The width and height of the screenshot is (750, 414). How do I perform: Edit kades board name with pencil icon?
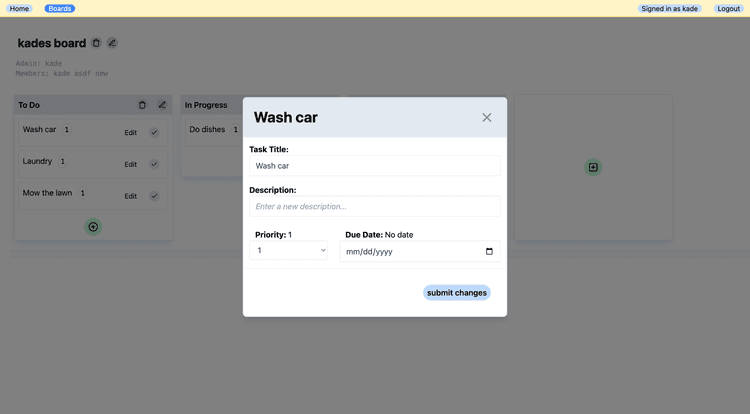(112, 43)
